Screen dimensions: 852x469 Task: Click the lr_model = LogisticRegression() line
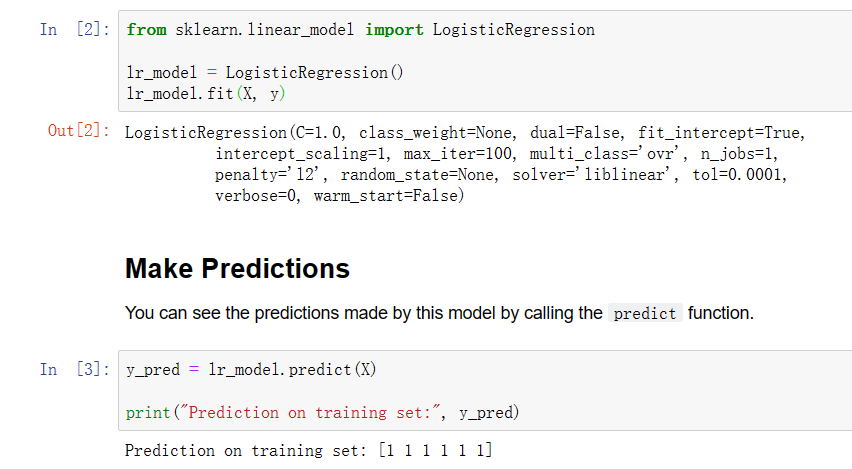click(265, 72)
